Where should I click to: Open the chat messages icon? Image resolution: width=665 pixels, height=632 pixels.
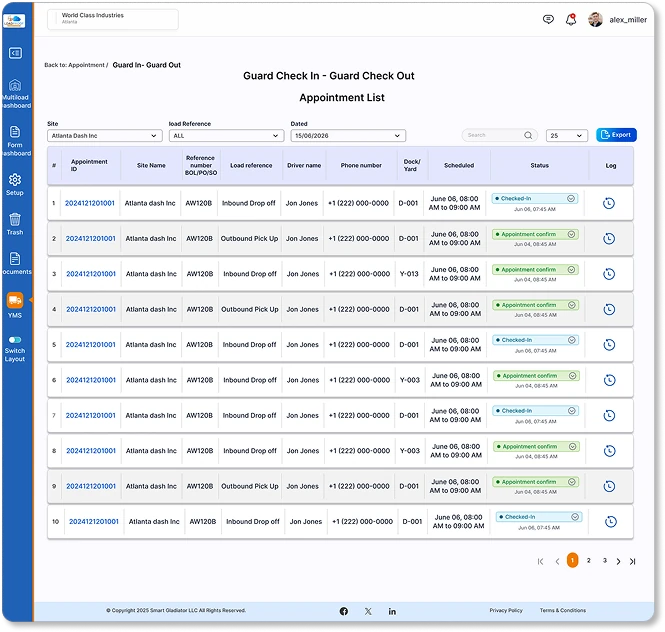point(548,20)
